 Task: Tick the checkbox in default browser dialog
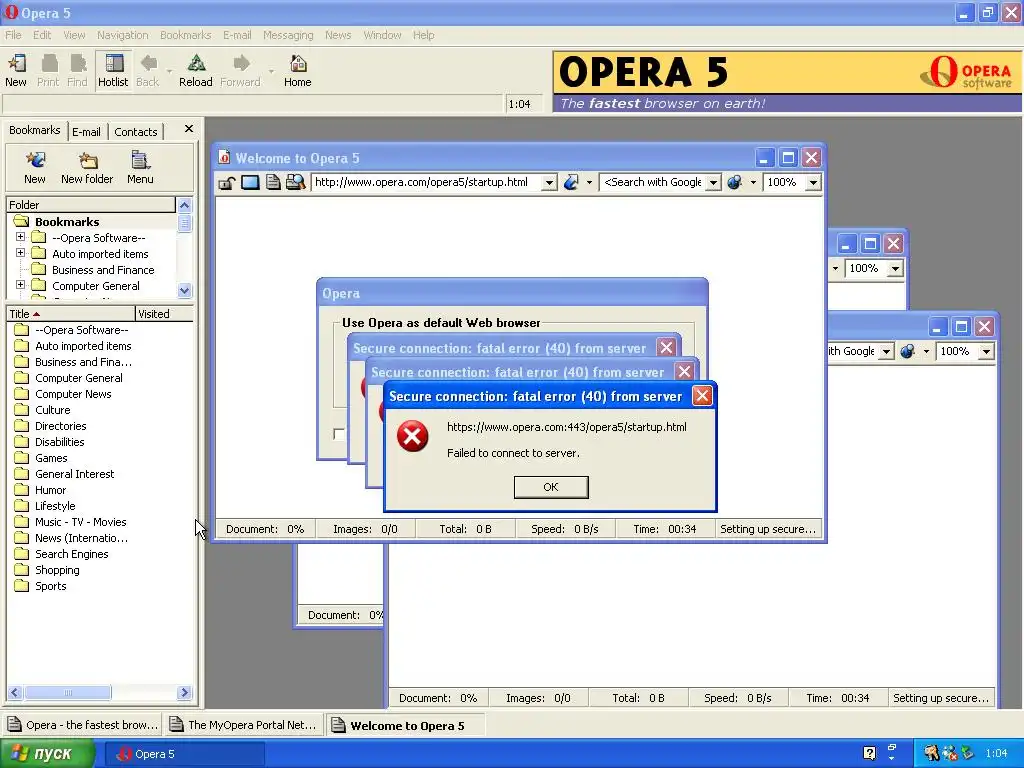[338, 434]
